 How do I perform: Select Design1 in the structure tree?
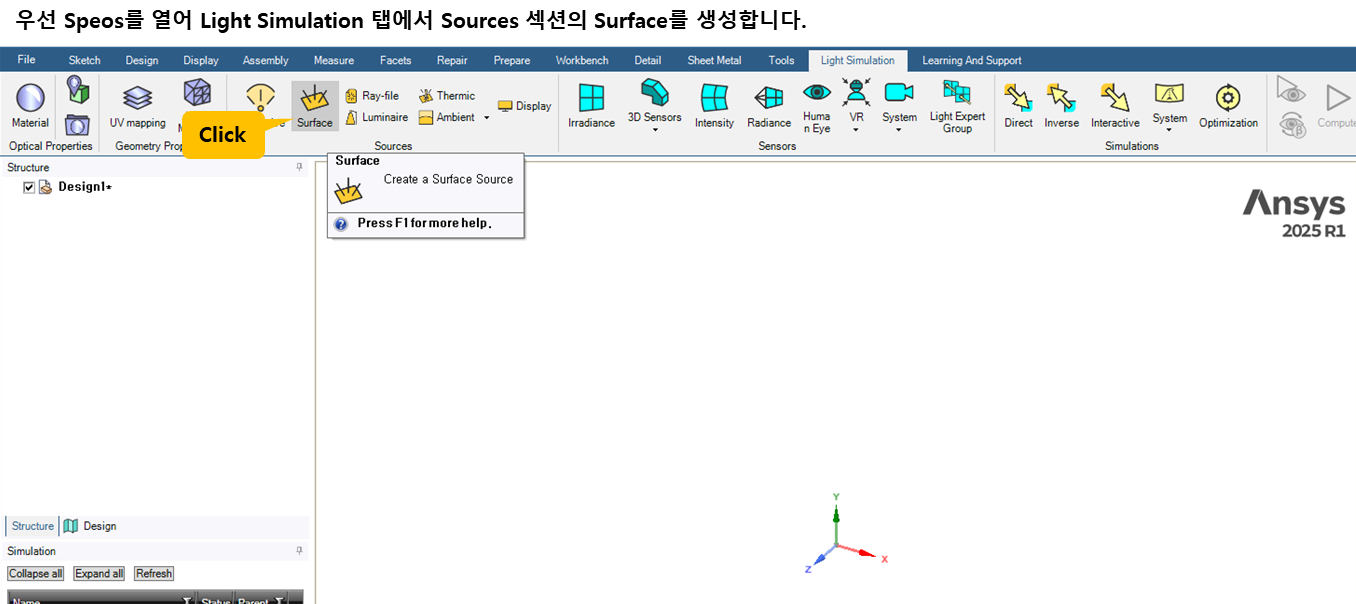tap(85, 187)
